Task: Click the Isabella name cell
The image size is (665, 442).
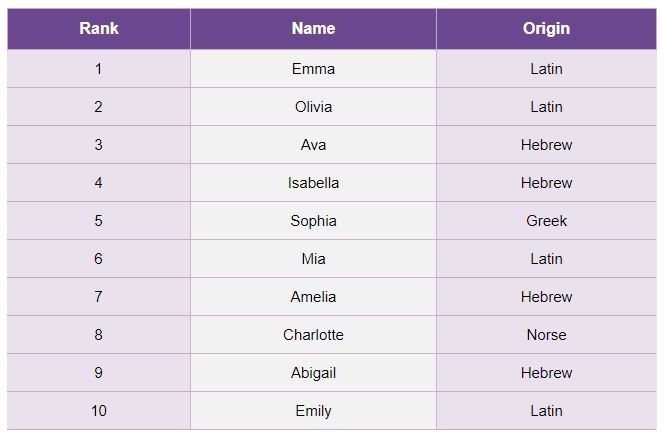Action: [x=313, y=183]
